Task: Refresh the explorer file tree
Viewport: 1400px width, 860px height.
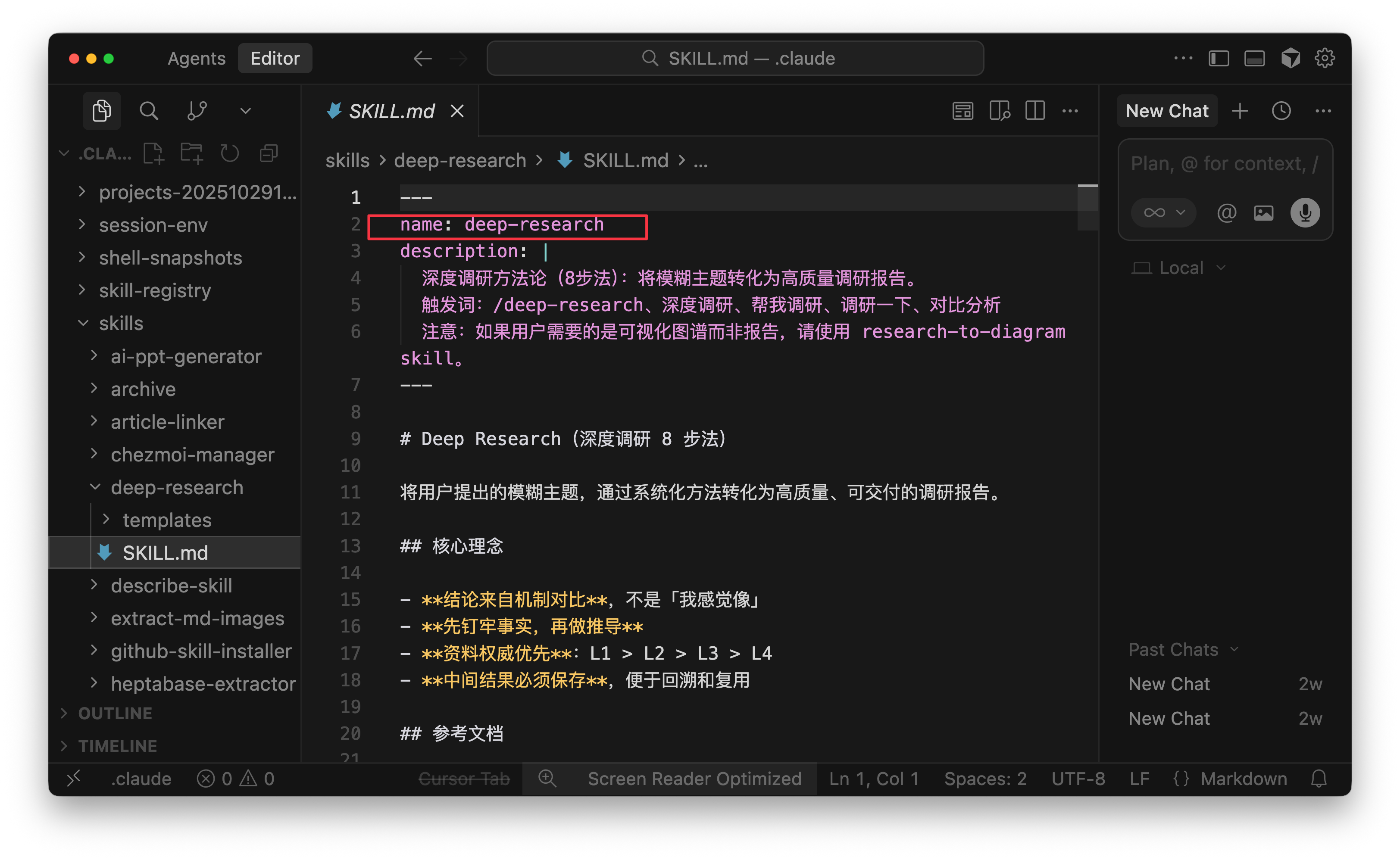Action: (x=230, y=153)
